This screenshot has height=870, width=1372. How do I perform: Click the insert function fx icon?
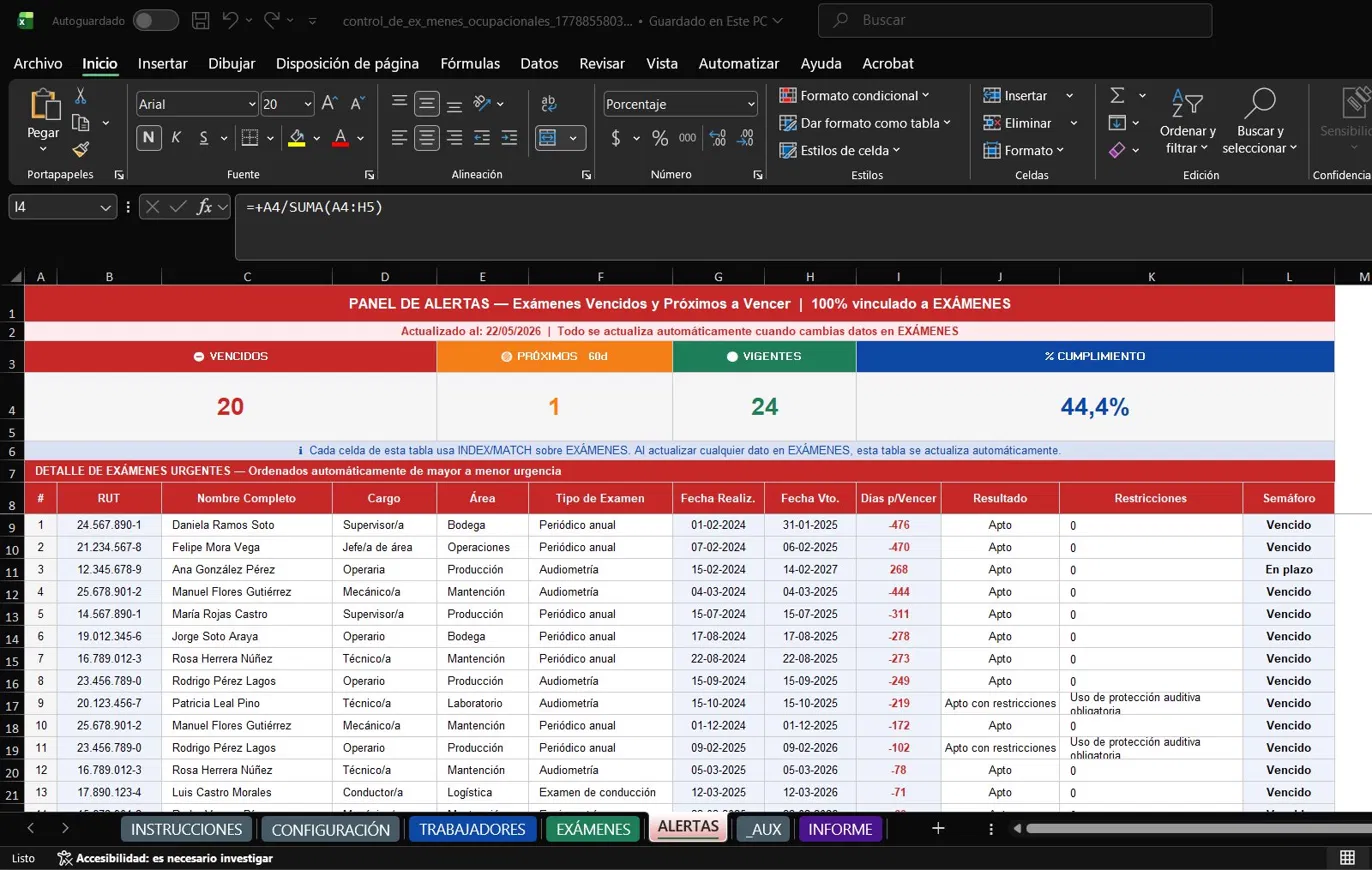204,207
